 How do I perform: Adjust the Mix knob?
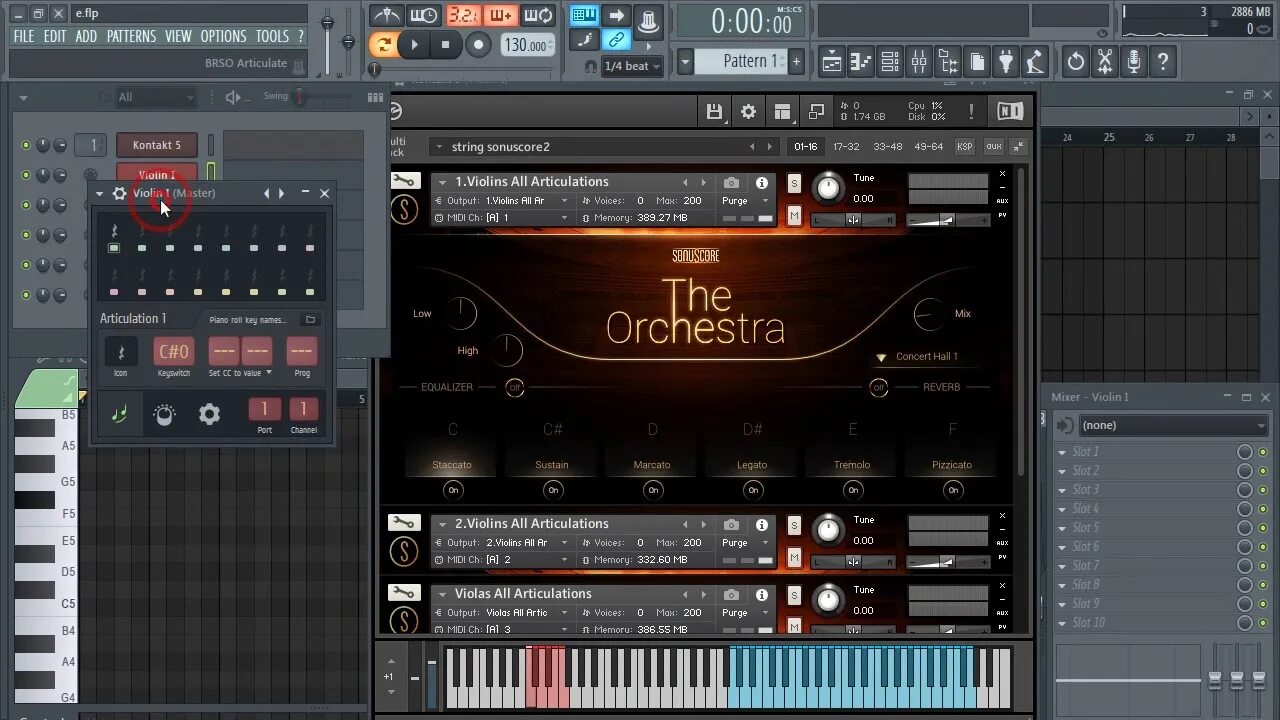click(929, 314)
